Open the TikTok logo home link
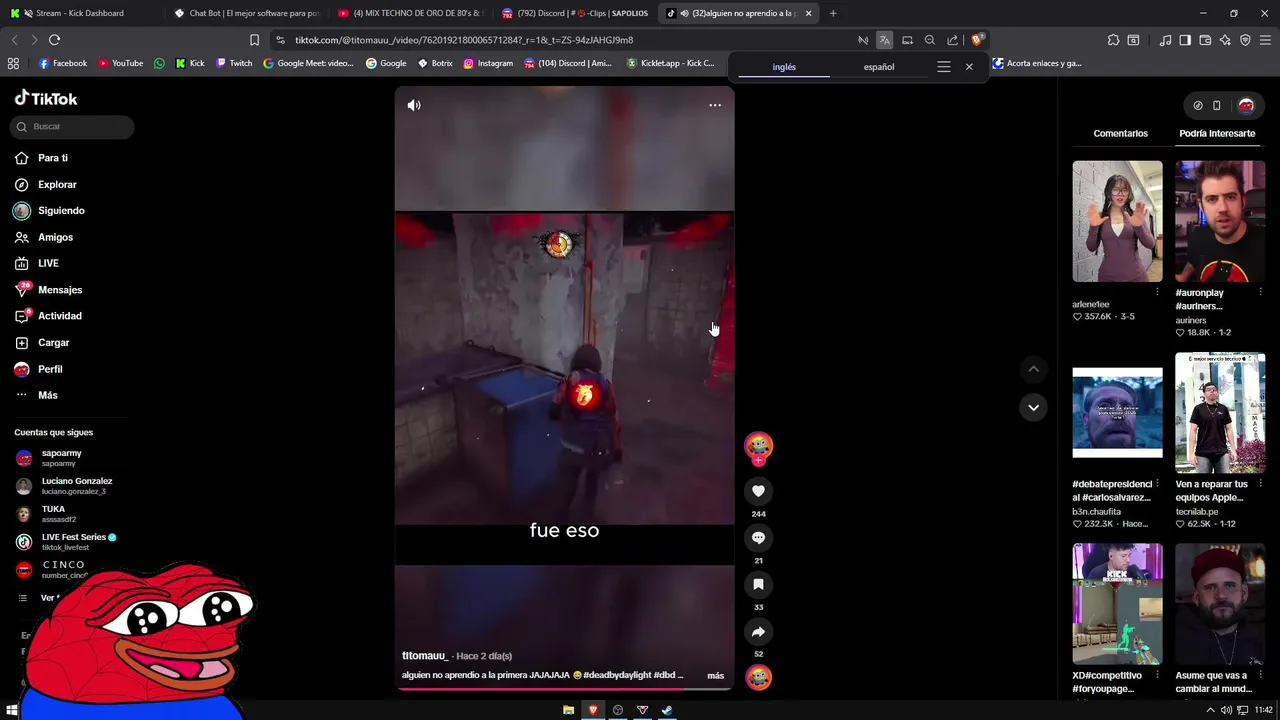This screenshot has height=720, width=1280. [46, 98]
